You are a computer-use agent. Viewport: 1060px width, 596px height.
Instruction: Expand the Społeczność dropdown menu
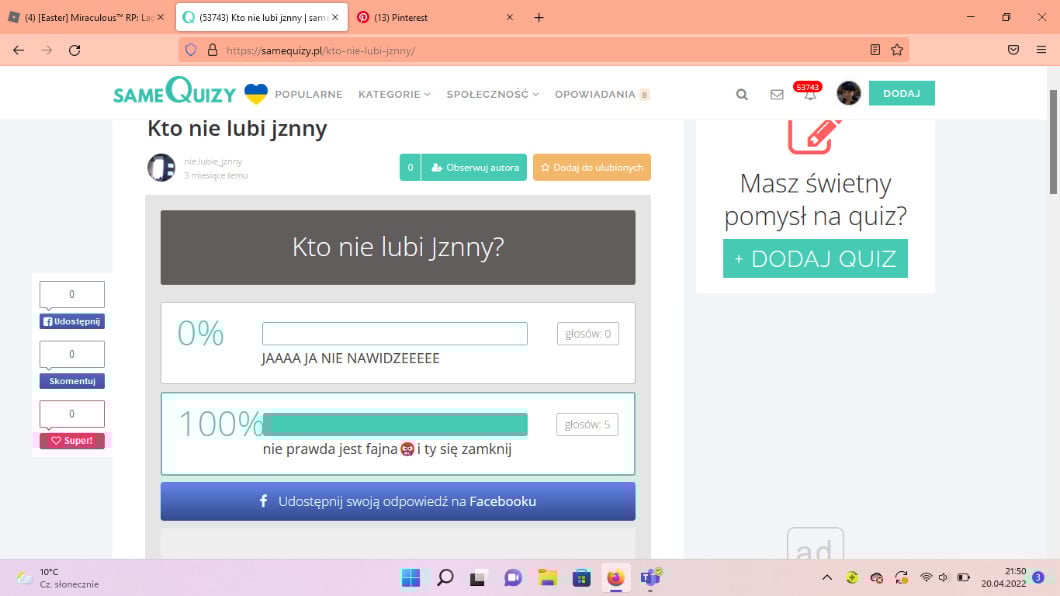[x=492, y=94]
